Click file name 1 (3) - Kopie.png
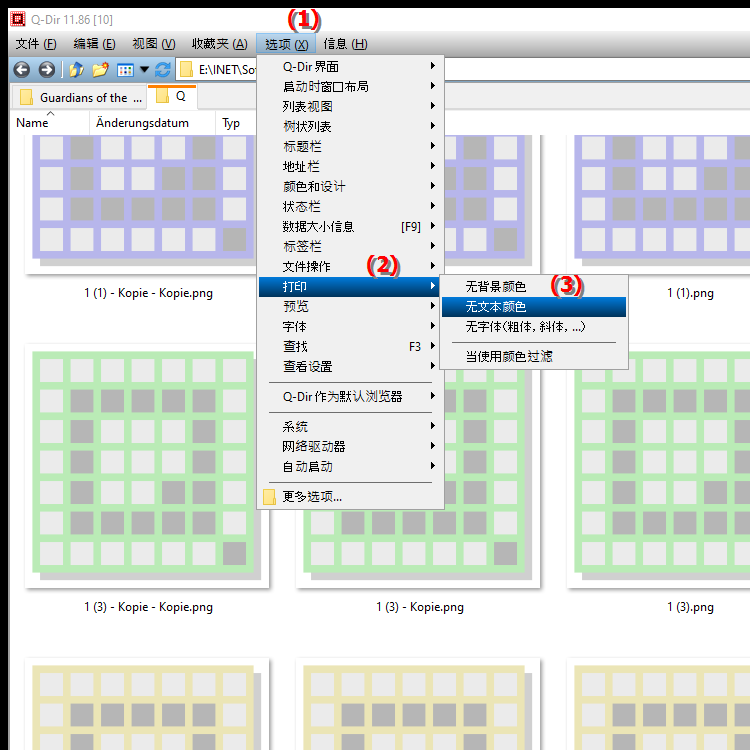Viewport: 750px width, 750px height. pos(419,607)
